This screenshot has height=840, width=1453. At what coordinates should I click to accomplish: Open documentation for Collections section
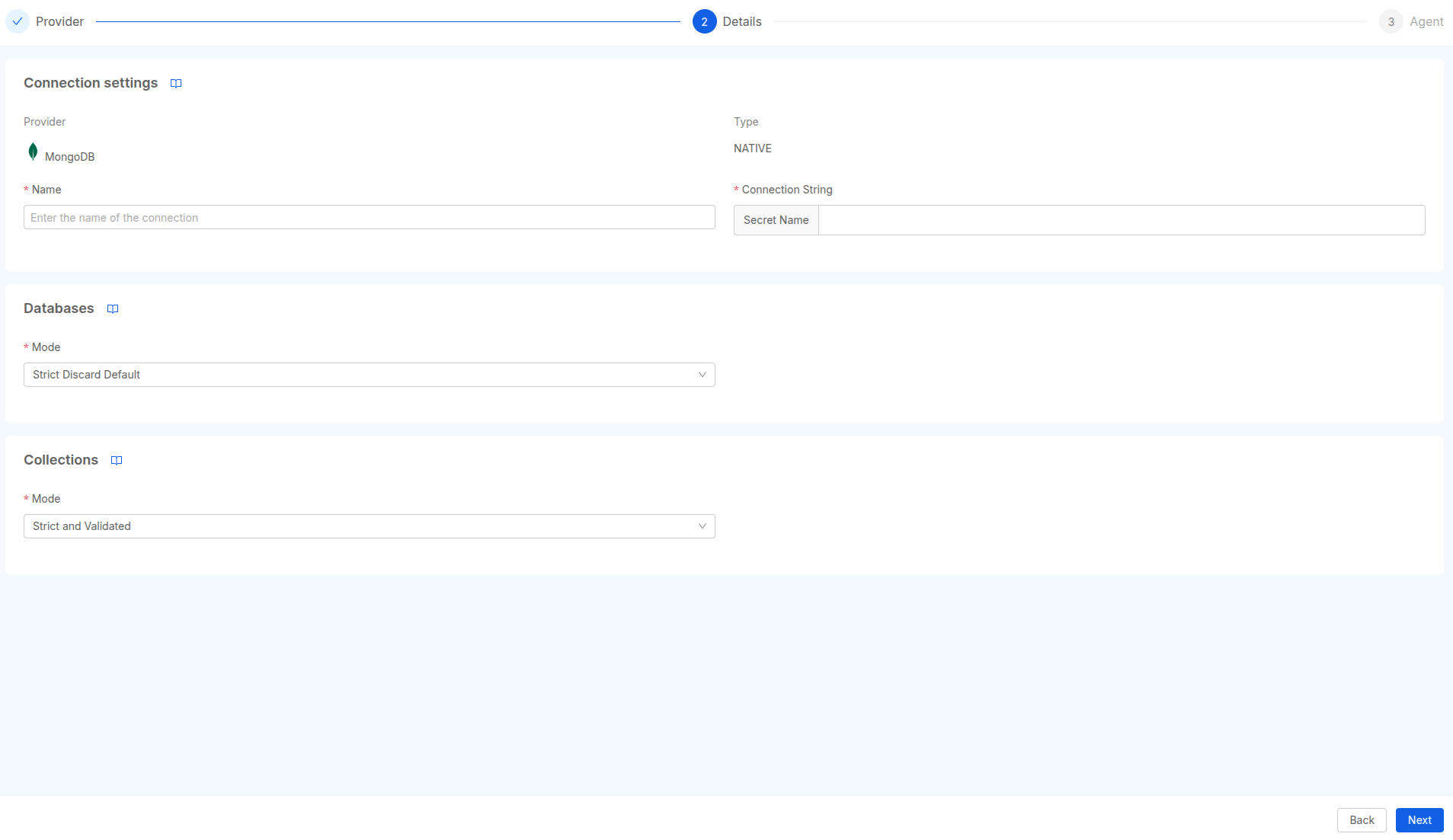click(x=117, y=460)
